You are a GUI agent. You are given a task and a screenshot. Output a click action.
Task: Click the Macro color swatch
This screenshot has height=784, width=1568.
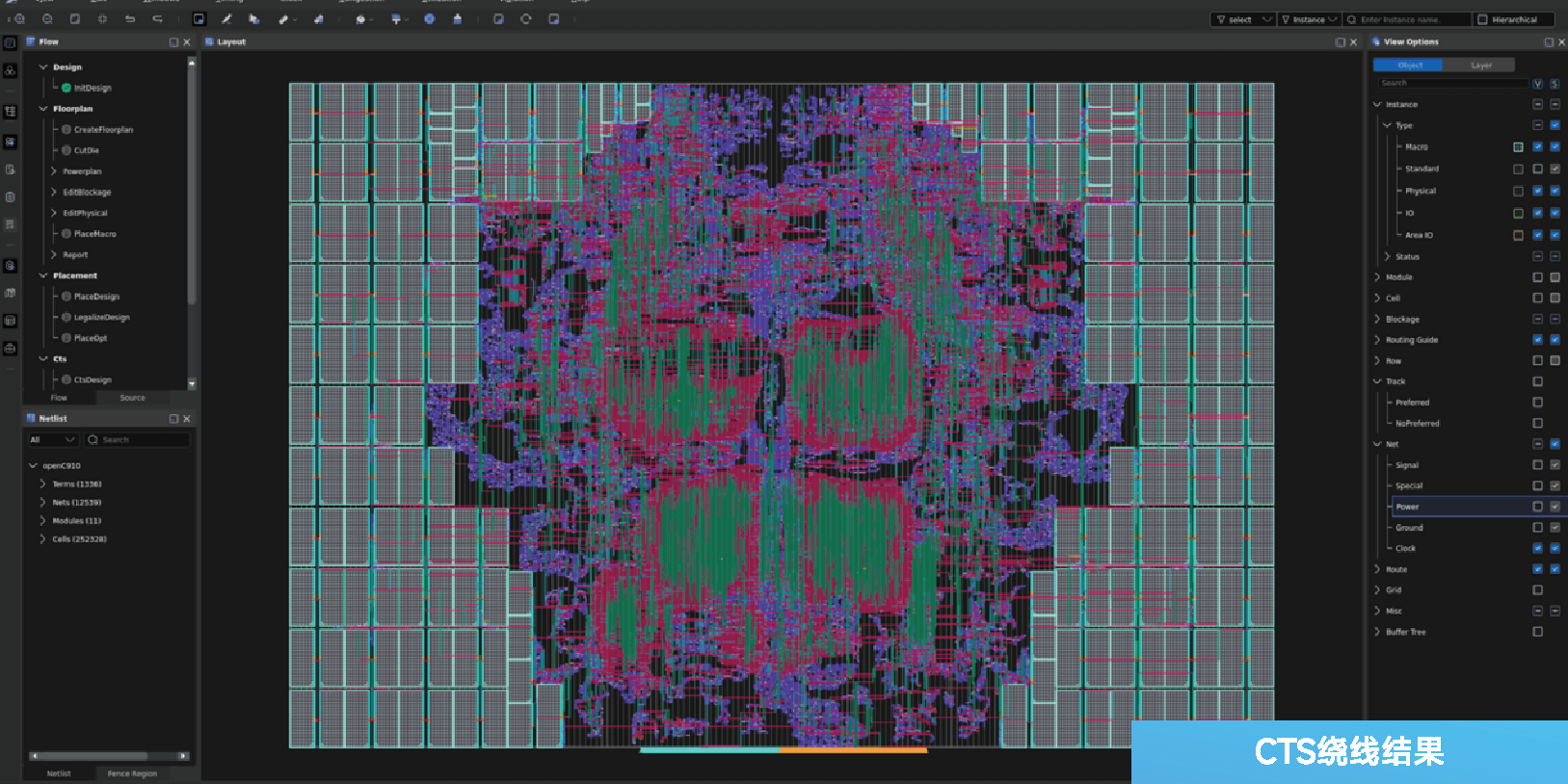[1518, 147]
